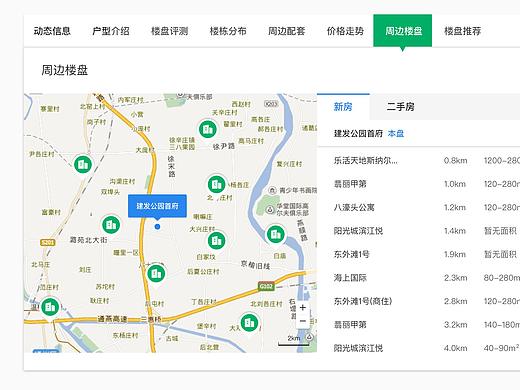Screen dimensions: 520x390
Task: Open the 楼盘评测 tab
Action: [169, 31]
